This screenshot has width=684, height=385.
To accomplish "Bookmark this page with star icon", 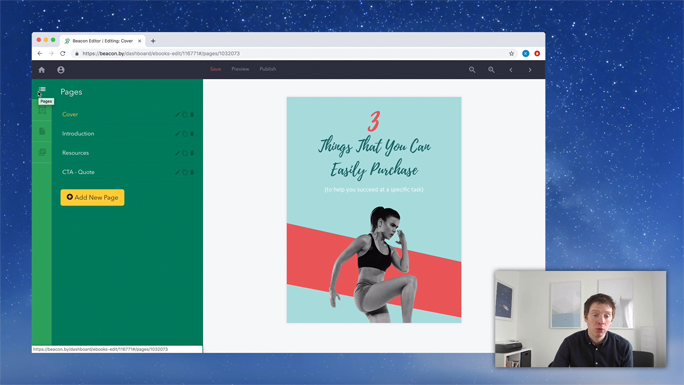I will (x=511, y=54).
